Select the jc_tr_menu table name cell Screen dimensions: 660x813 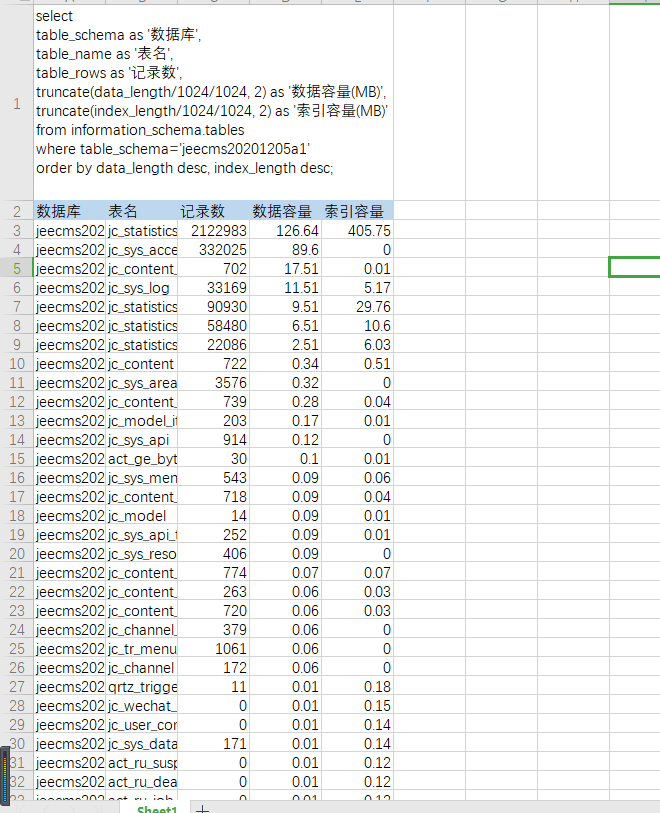142,648
